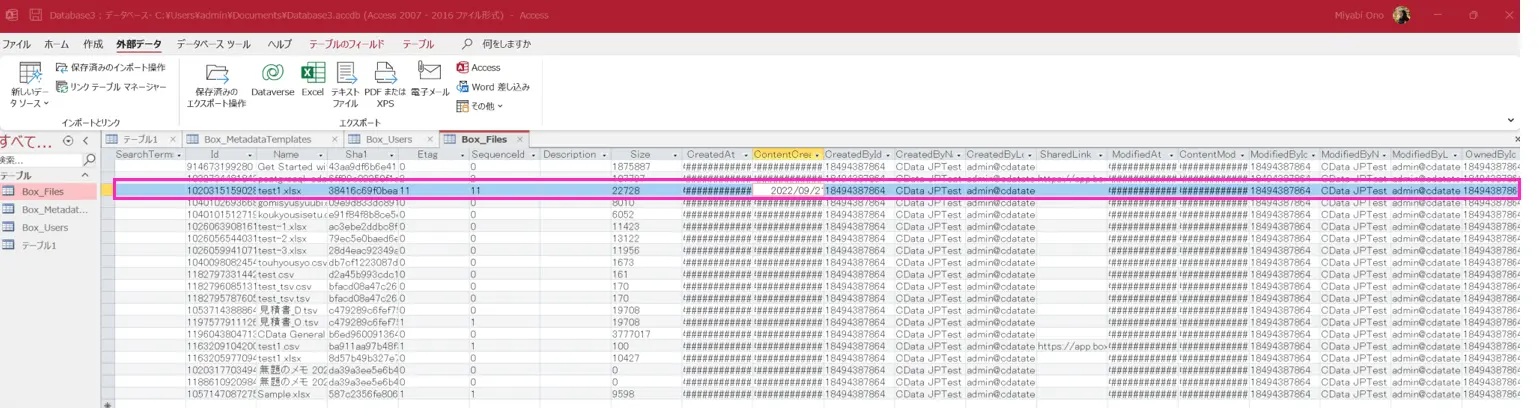Open Size column filter dropdown

click(675, 155)
